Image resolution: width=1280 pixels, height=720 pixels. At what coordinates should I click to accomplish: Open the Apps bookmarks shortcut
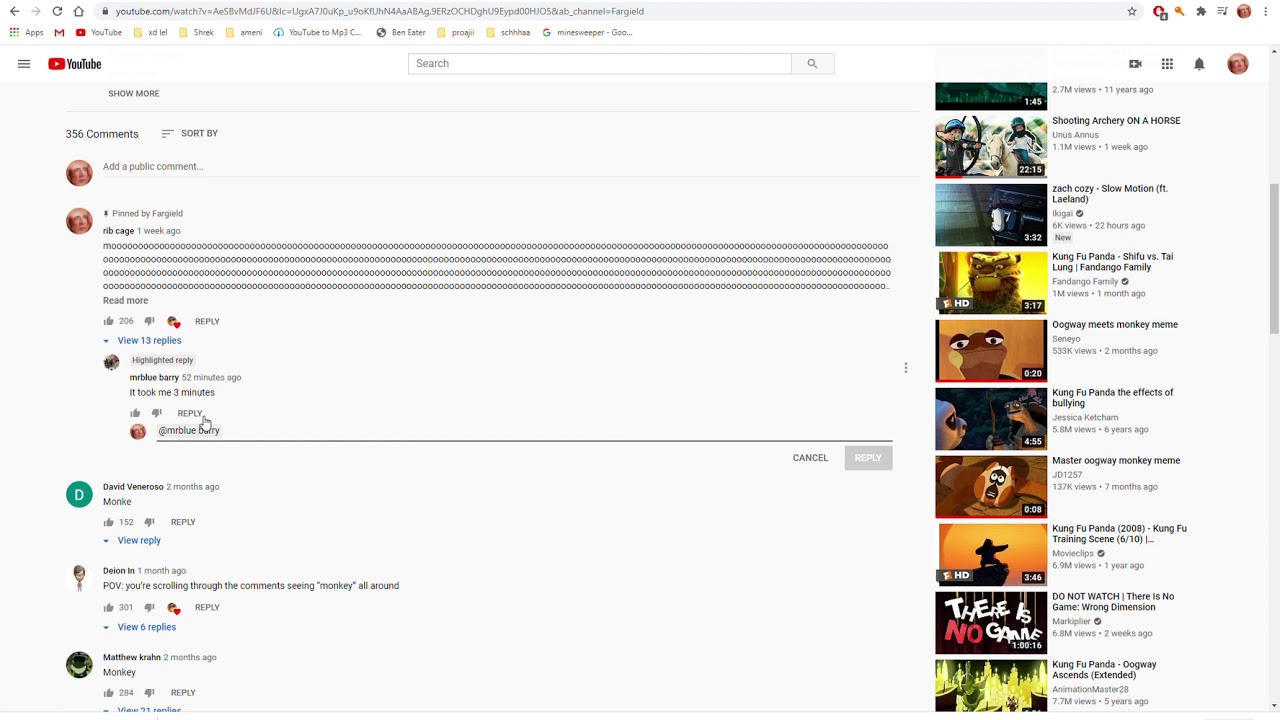coord(27,32)
